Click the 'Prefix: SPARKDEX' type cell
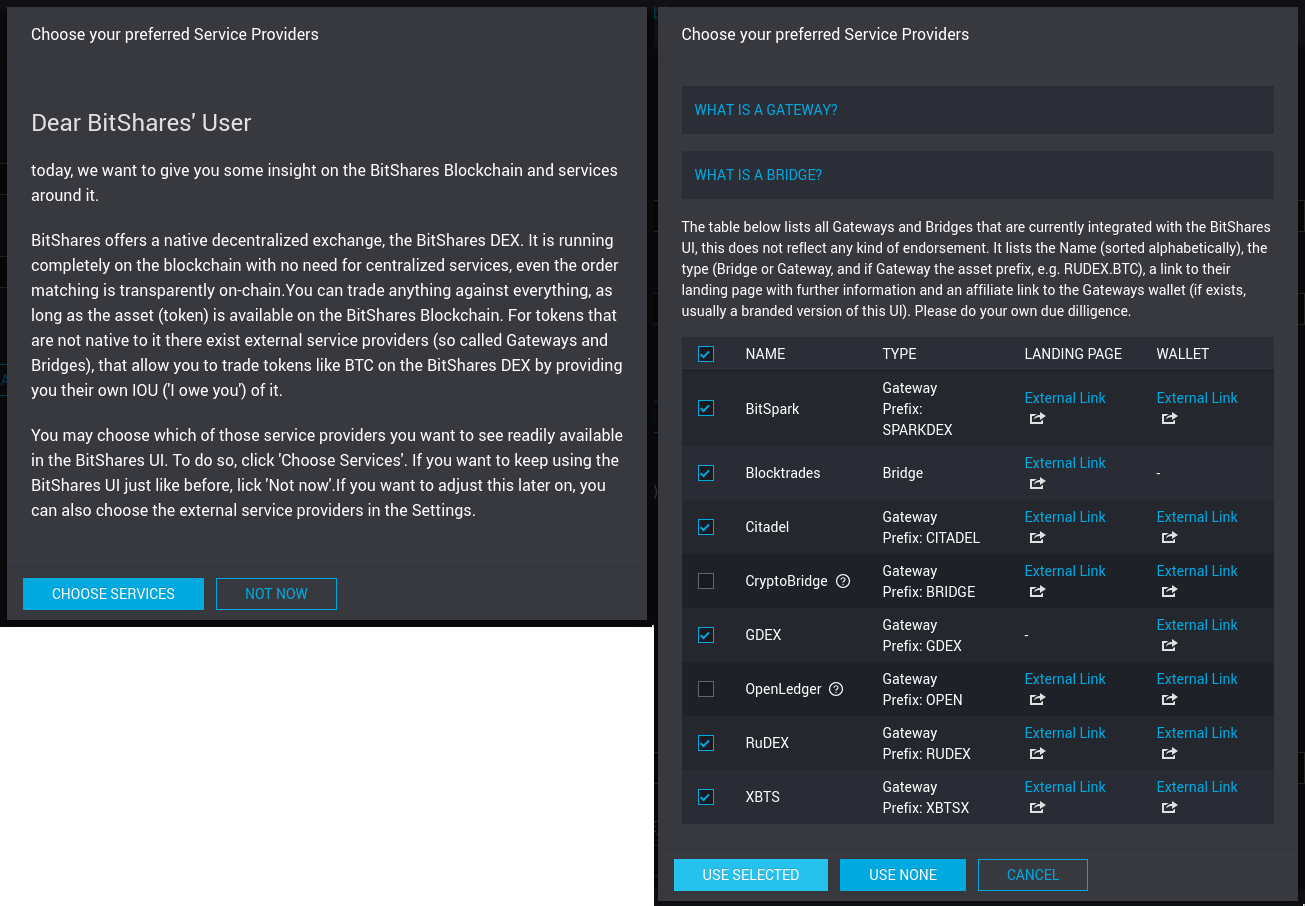The width and height of the screenshot is (1305, 906). tap(917, 419)
